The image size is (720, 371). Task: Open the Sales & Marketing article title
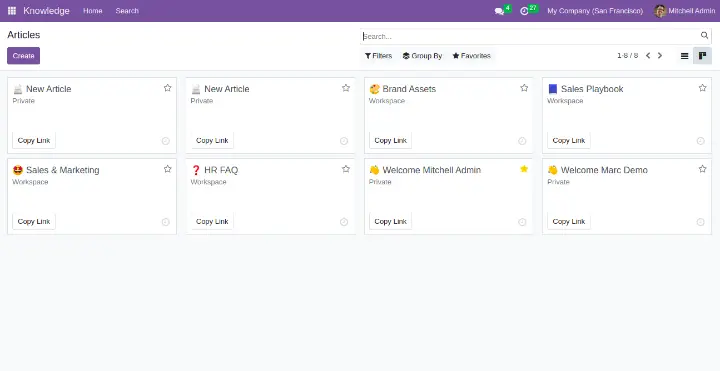pyautogui.click(x=62, y=170)
